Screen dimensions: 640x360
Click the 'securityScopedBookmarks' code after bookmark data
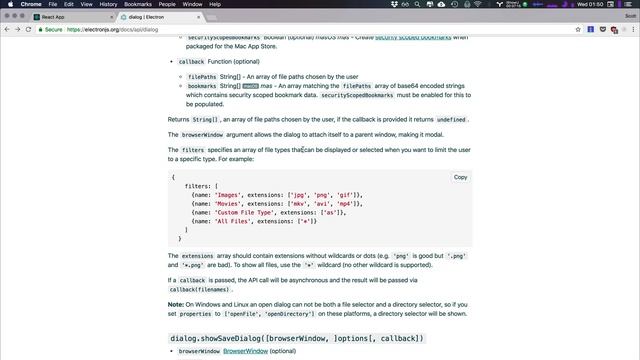click(357, 95)
